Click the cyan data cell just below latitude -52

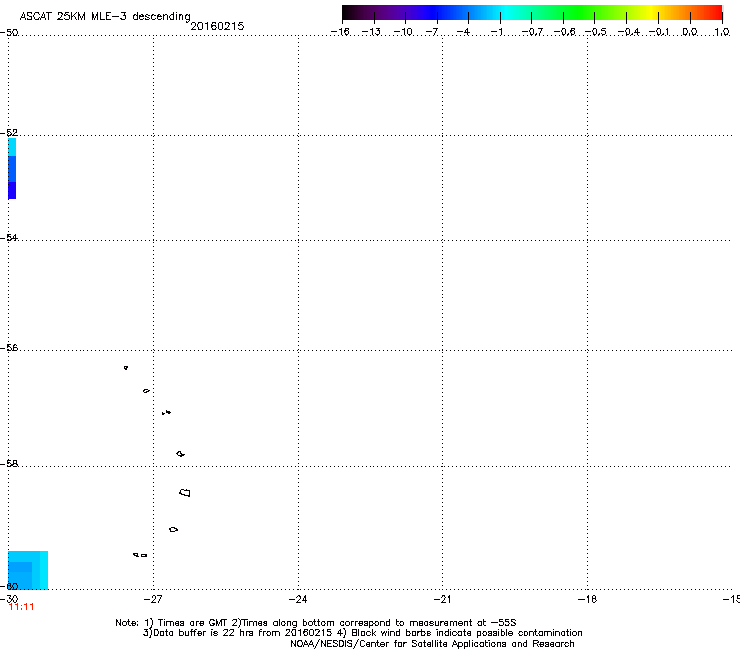pyautogui.click(x=12, y=147)
